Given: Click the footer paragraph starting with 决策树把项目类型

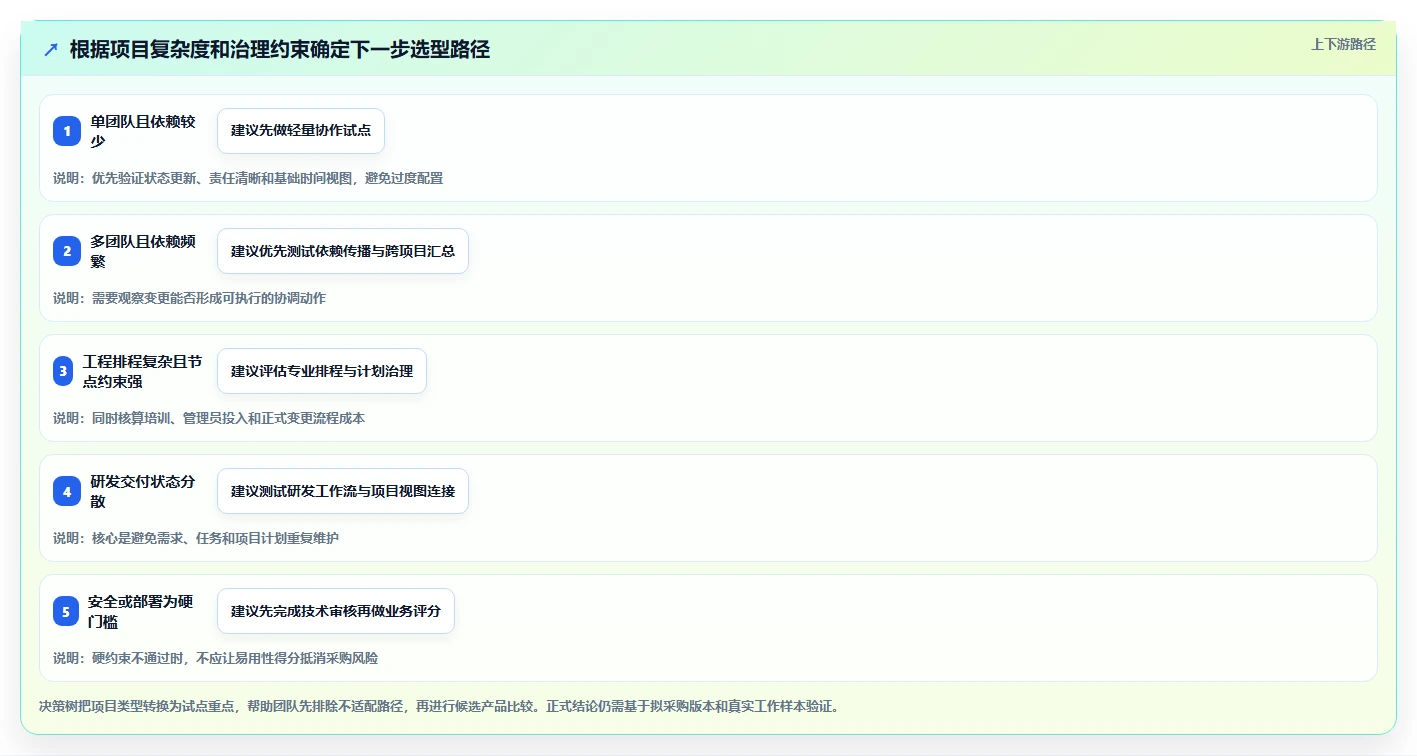Looking at the screenshot, I should 439,706.
